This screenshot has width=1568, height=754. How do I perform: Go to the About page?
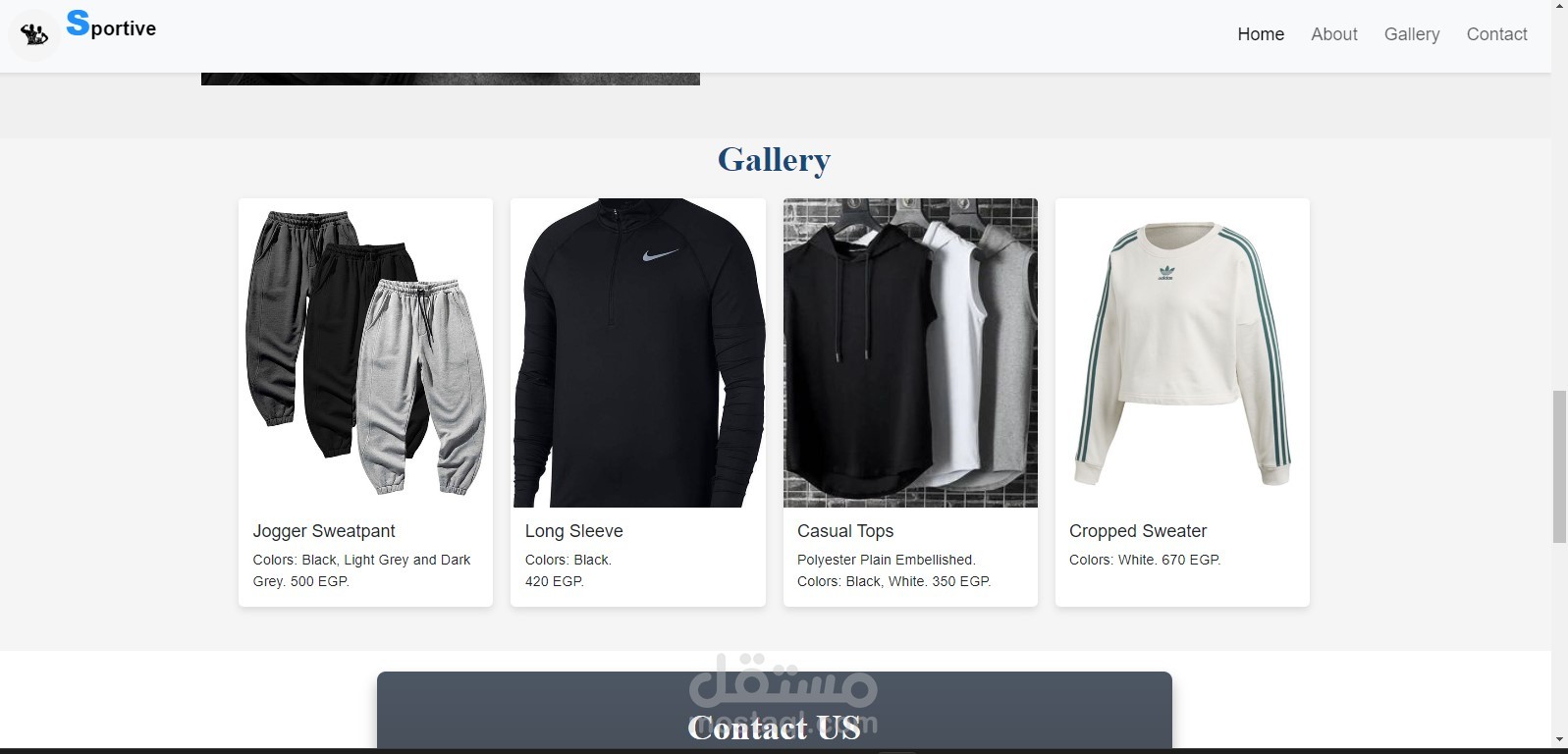(x=1334, y=34)
